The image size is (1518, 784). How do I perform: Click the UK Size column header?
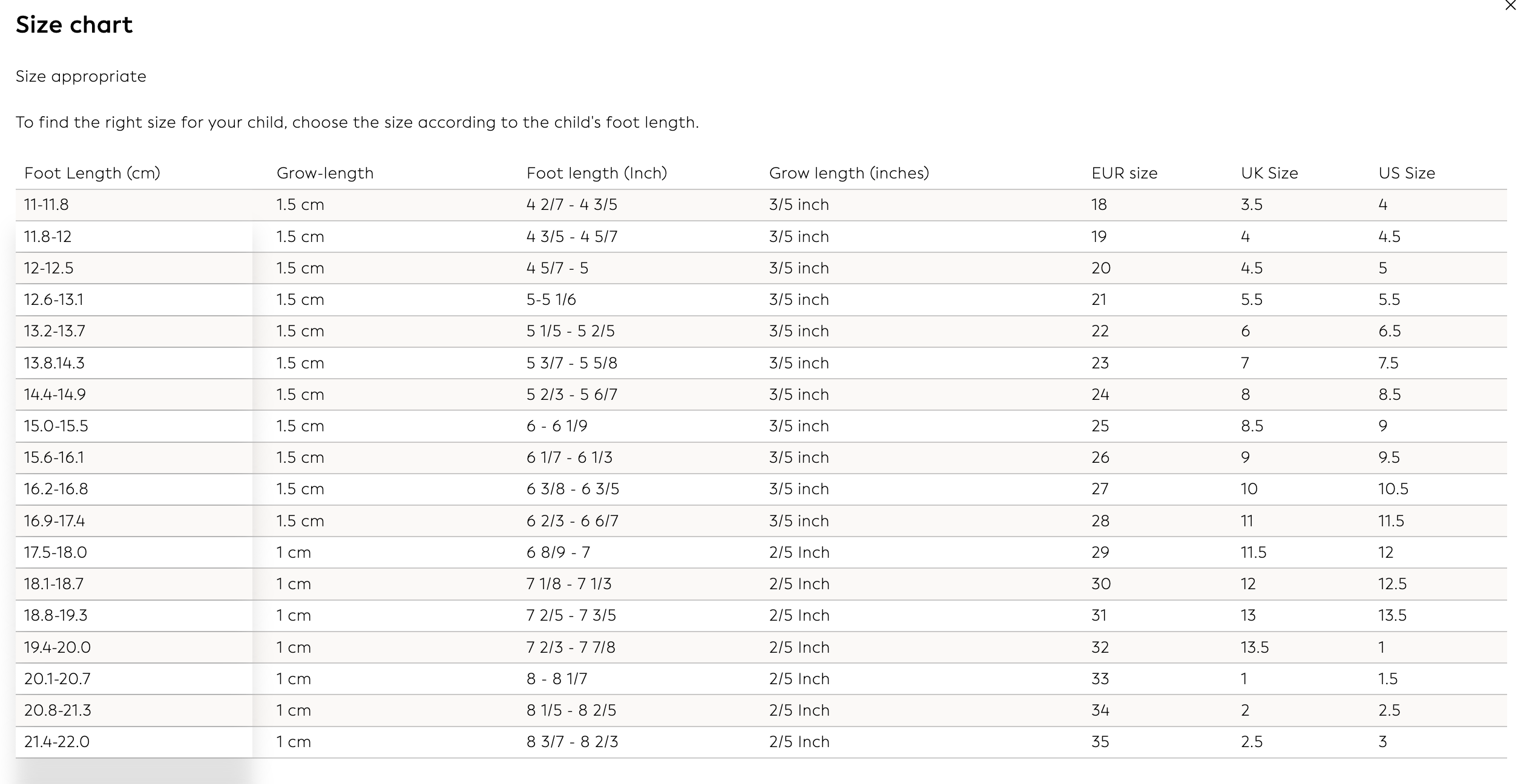(1269, 173)
